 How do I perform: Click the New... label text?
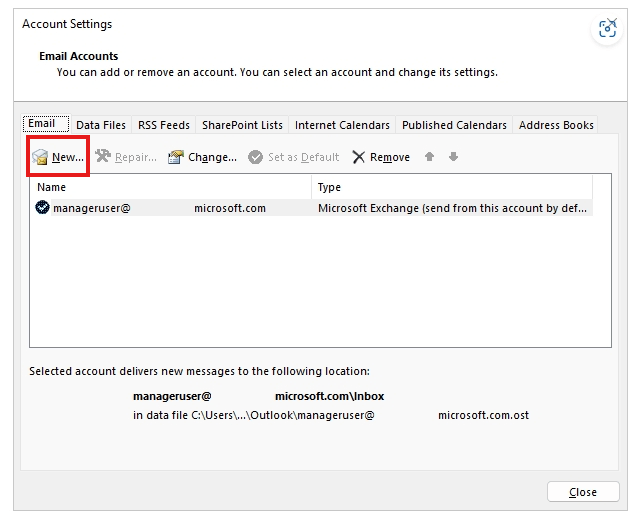pyautogui.click(x=68, y=157)
